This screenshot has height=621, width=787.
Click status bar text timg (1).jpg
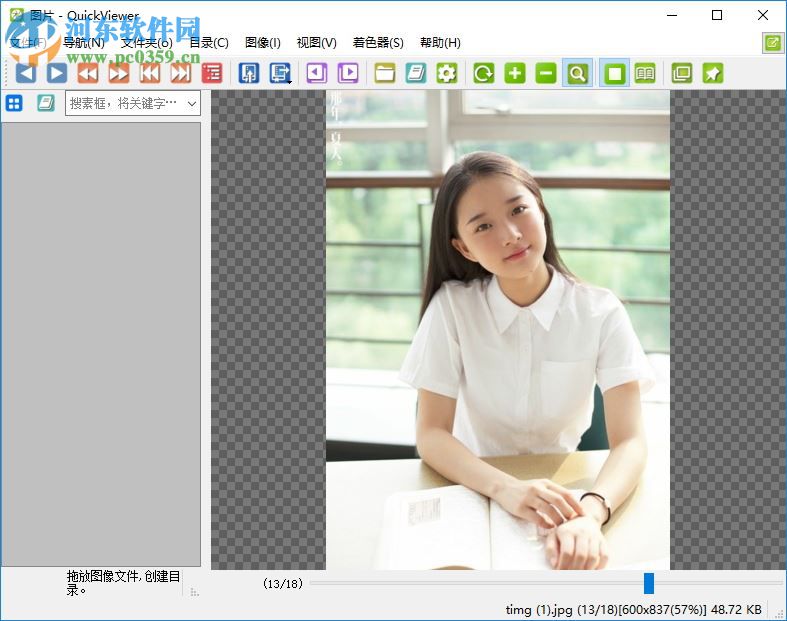[x=539, y=610]
